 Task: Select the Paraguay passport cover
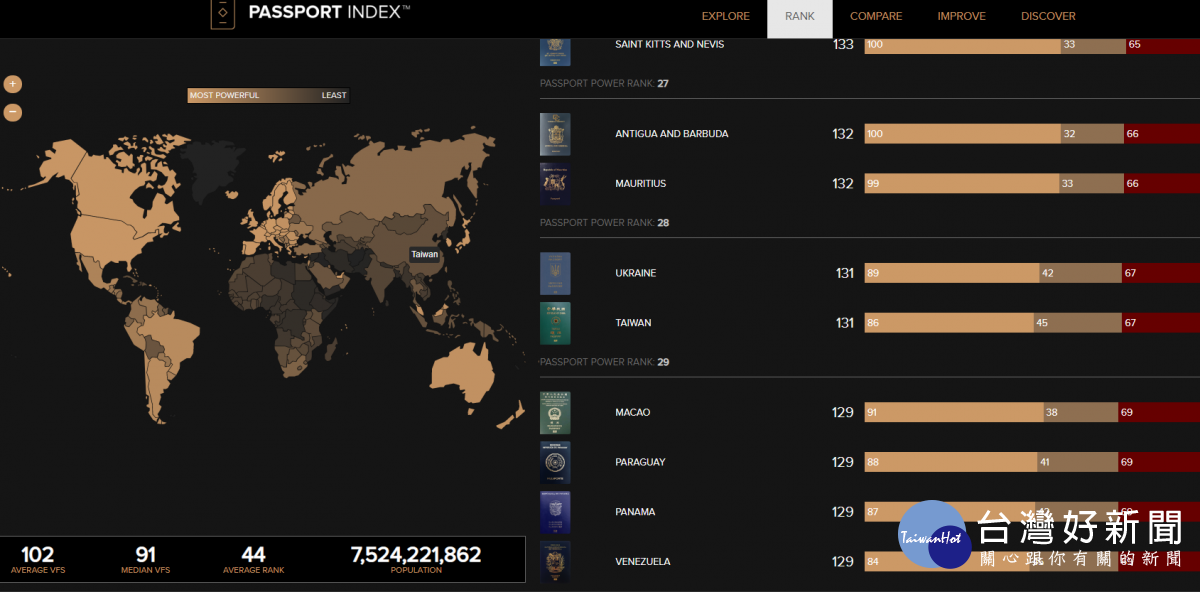point(555,462)
